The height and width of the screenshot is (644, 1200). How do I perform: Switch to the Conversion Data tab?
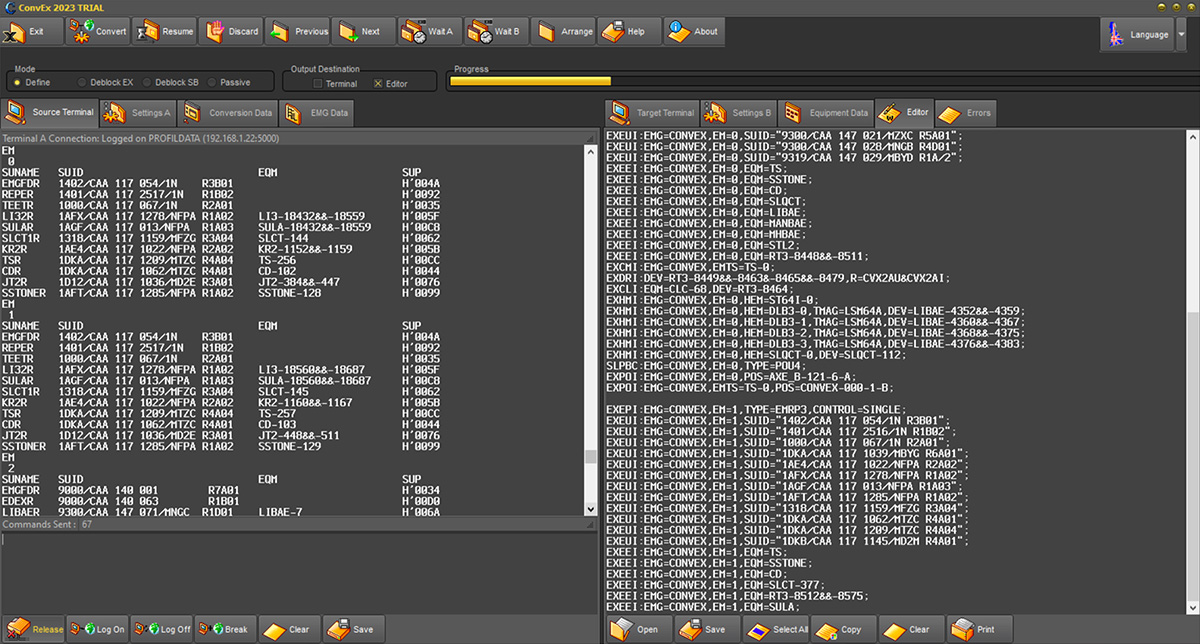[229, 113]
